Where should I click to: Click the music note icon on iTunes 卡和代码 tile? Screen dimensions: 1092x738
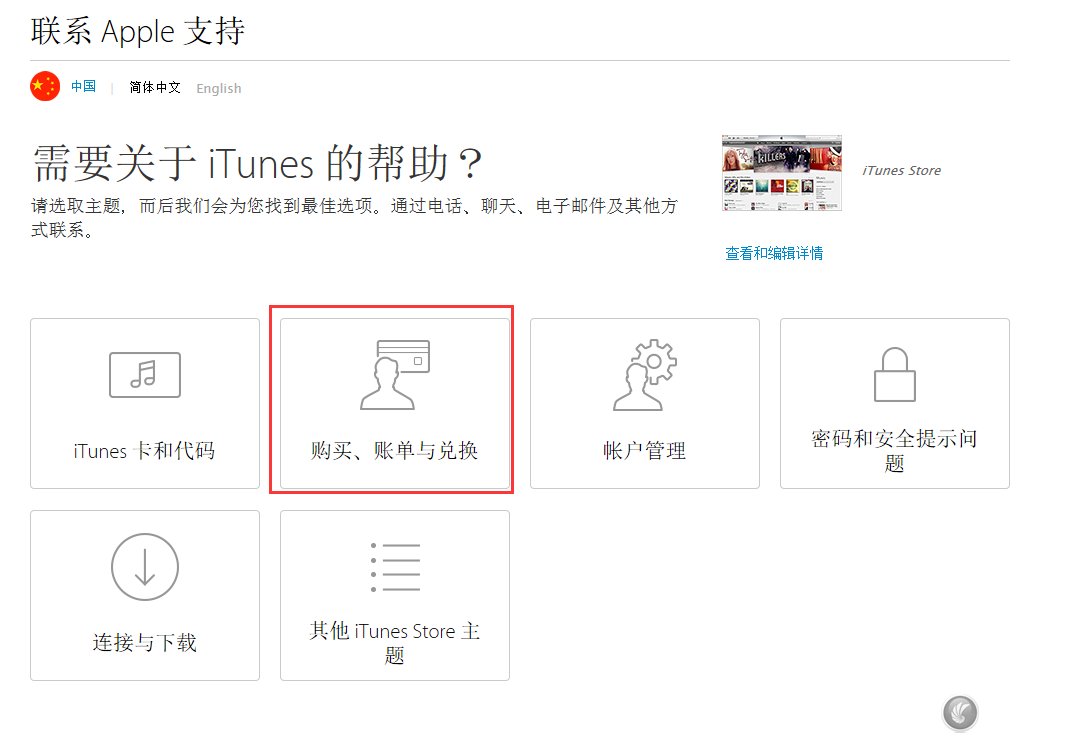[x=144, y=374]
